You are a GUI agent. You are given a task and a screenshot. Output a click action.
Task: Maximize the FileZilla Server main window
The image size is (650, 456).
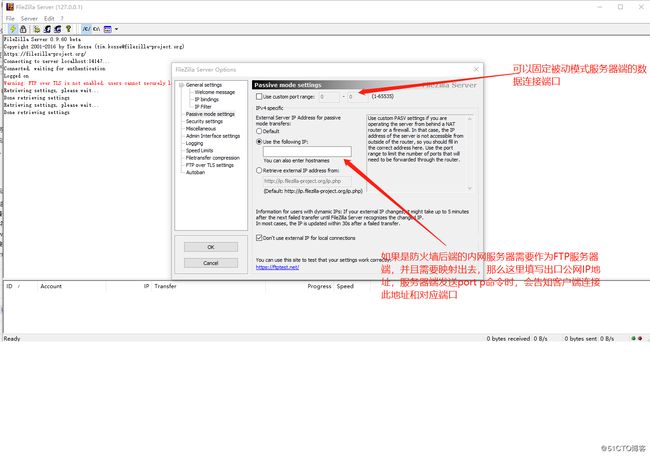click(621, 7)
